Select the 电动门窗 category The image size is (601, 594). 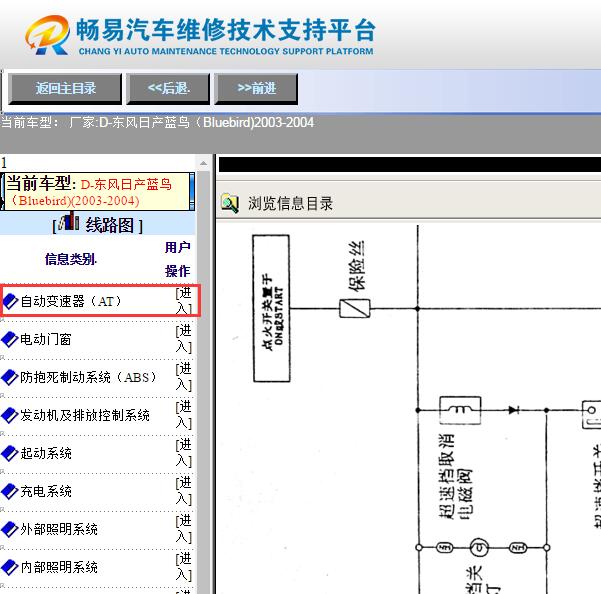coord(46,340)
